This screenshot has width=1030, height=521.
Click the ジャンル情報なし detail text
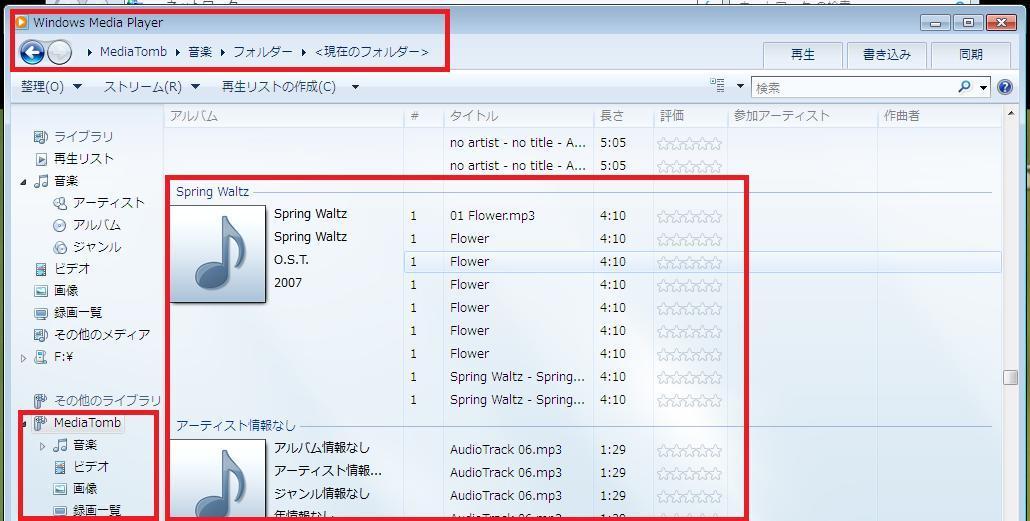(x=322, y=493)
